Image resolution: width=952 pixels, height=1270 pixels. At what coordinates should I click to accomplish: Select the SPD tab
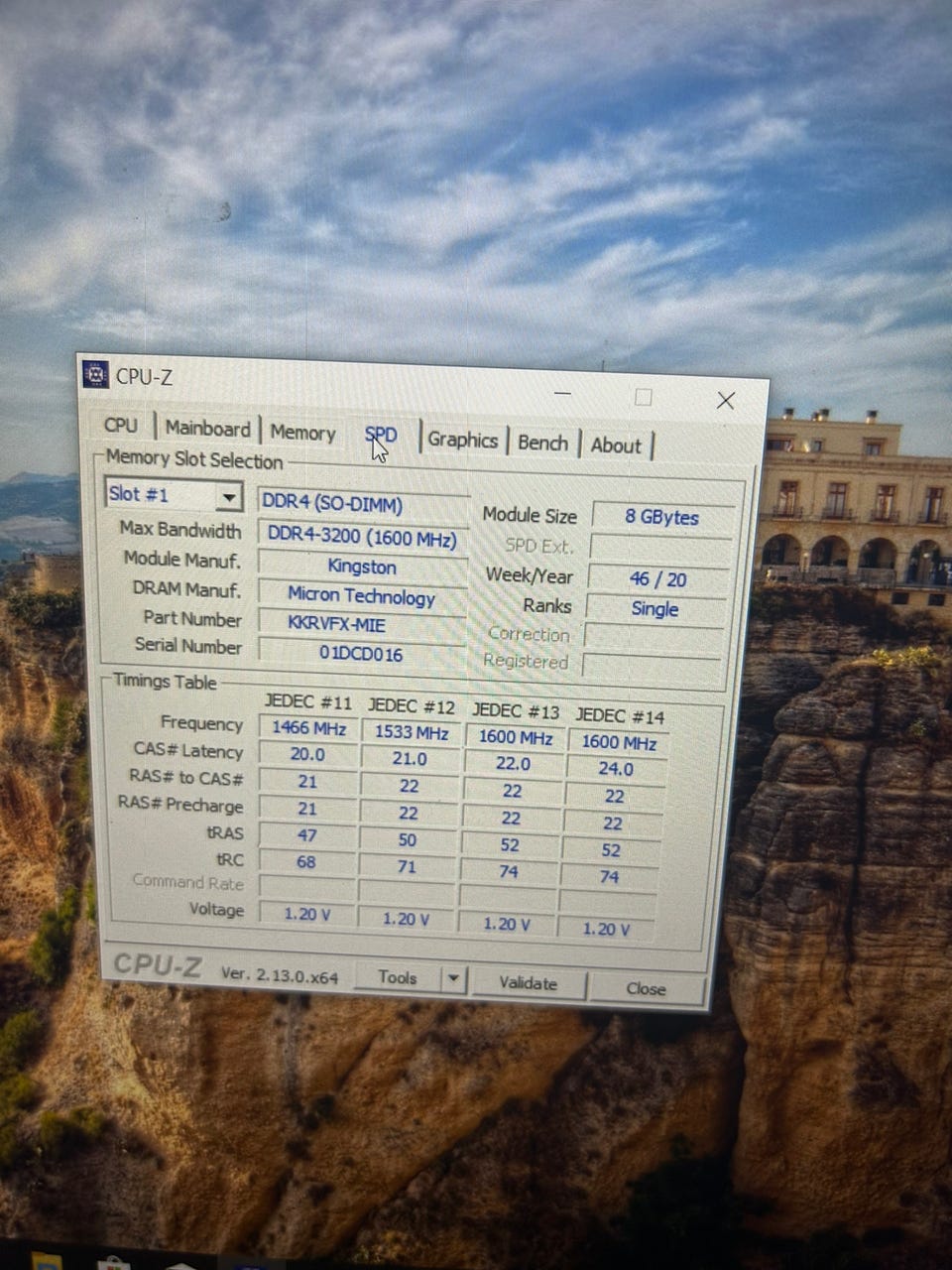click(381, 435)
